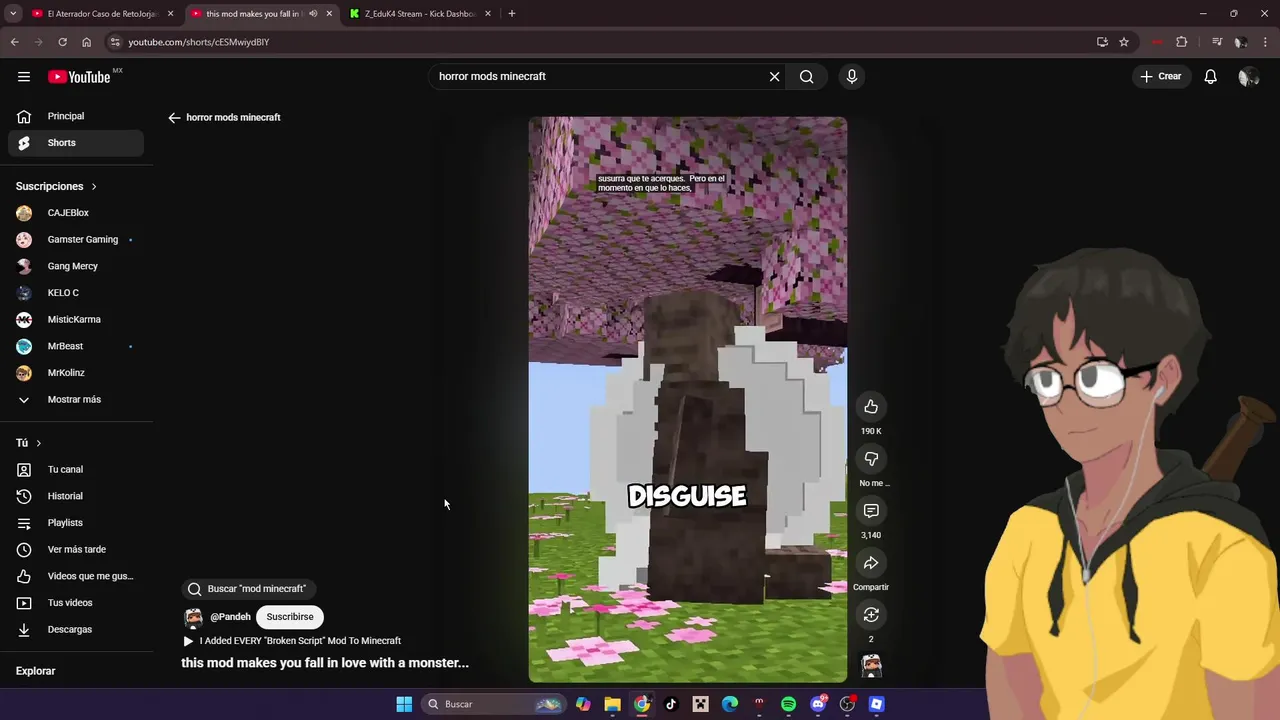Navigate back in the browser

(14, 42)
